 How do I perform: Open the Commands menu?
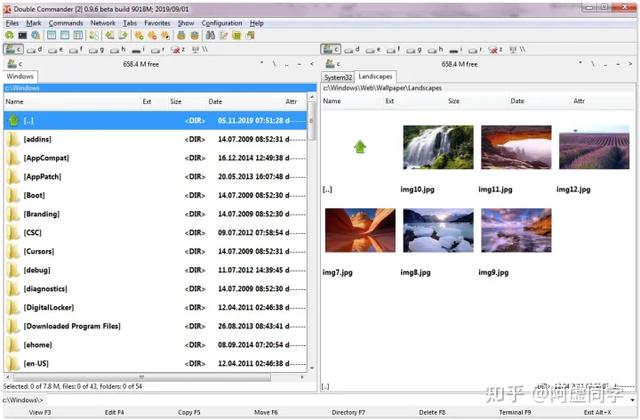[x=66, y=23]
